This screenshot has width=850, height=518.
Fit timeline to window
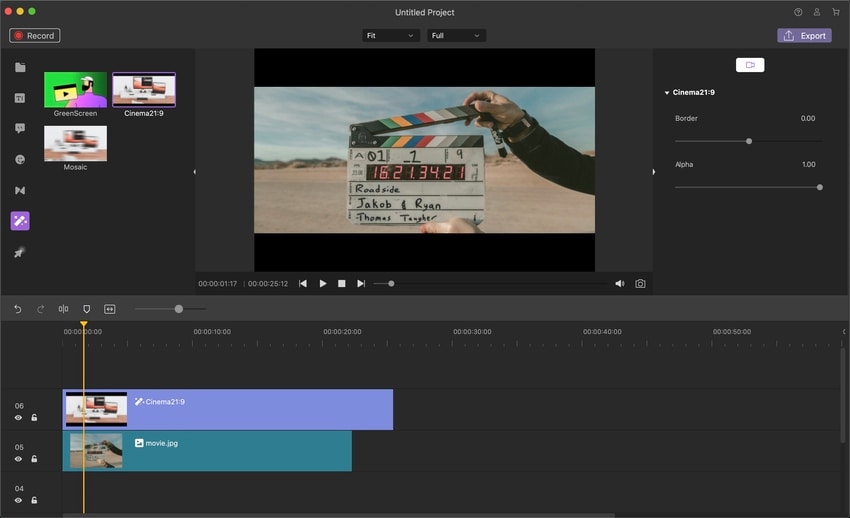coord(110,309)
